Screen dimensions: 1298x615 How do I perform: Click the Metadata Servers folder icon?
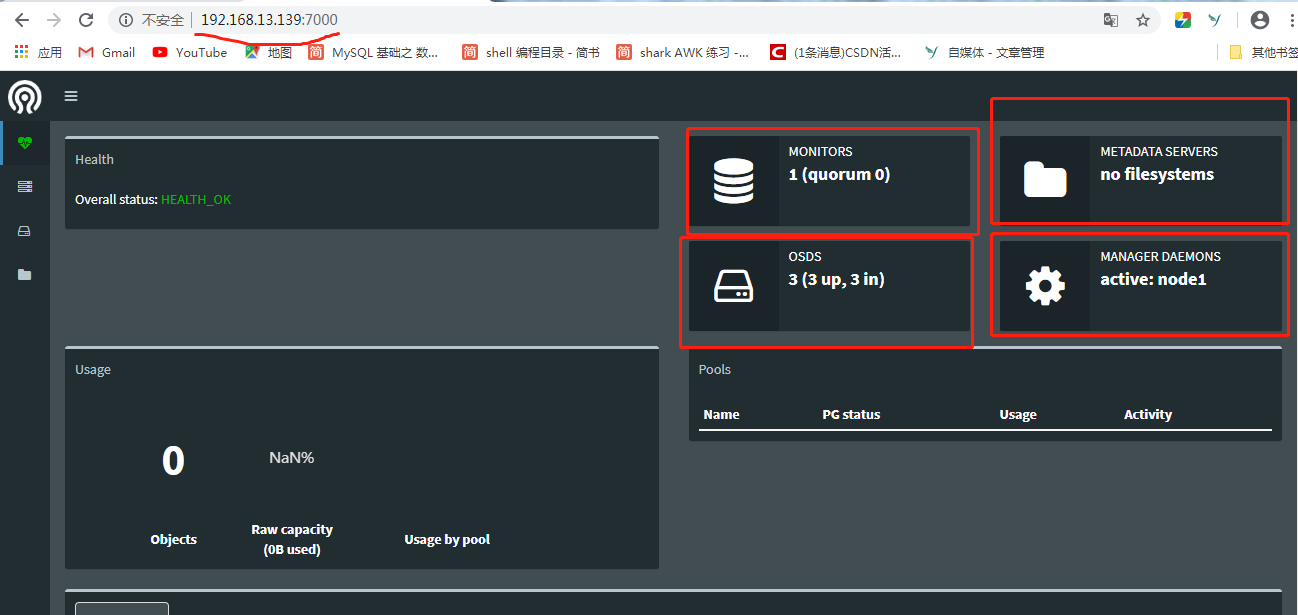coord(1045,179)
